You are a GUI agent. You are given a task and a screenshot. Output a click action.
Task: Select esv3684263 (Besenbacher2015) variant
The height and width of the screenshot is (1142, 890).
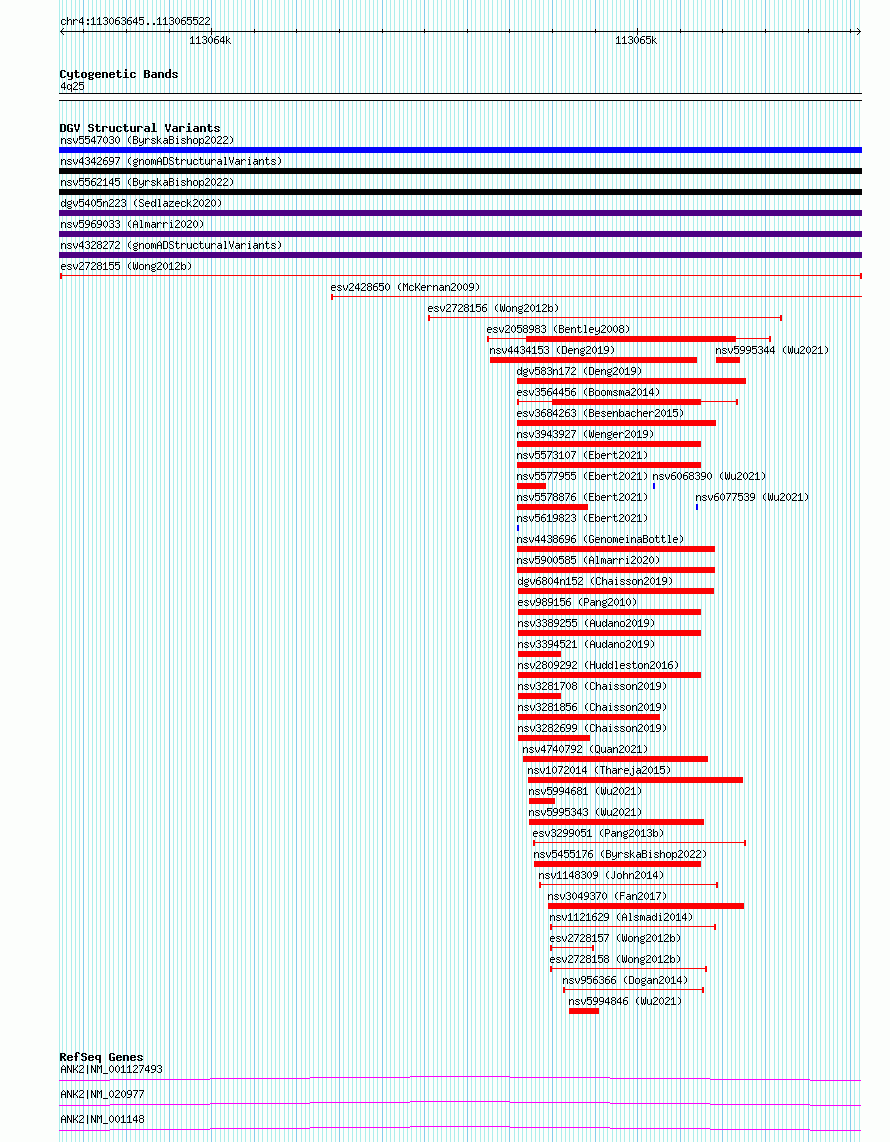[600, 414]
